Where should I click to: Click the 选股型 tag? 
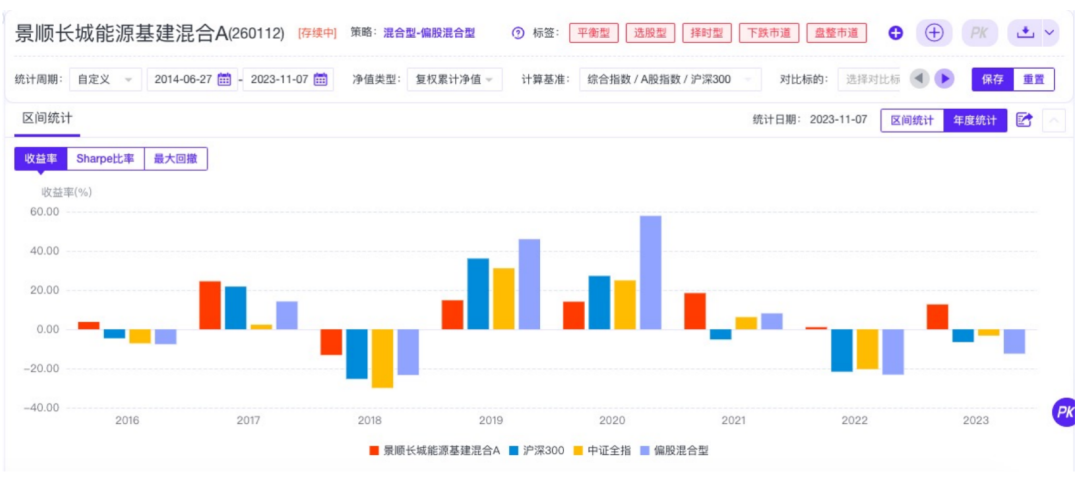651,33
